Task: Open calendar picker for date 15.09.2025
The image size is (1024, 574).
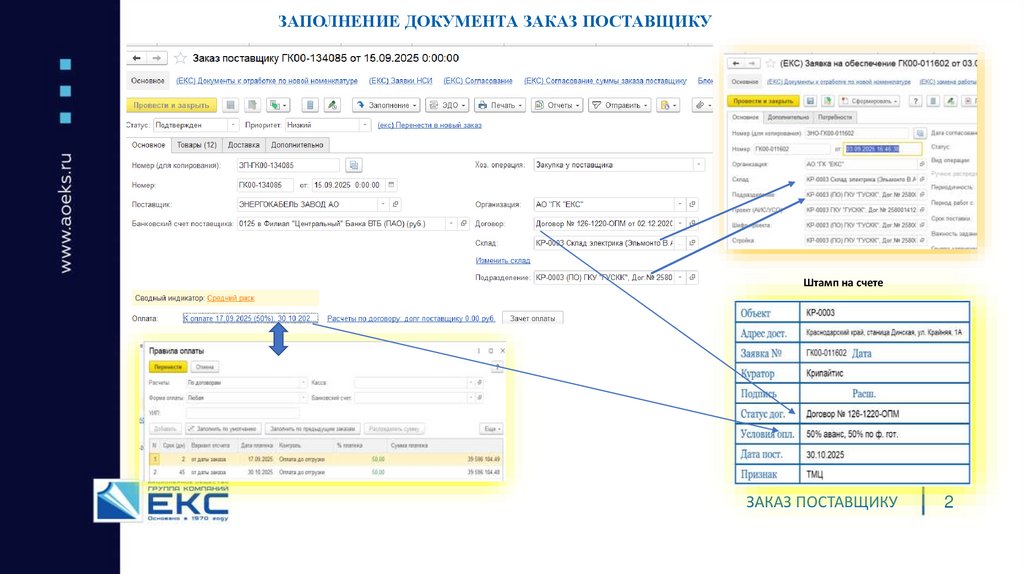Action: tap(391, 185)
